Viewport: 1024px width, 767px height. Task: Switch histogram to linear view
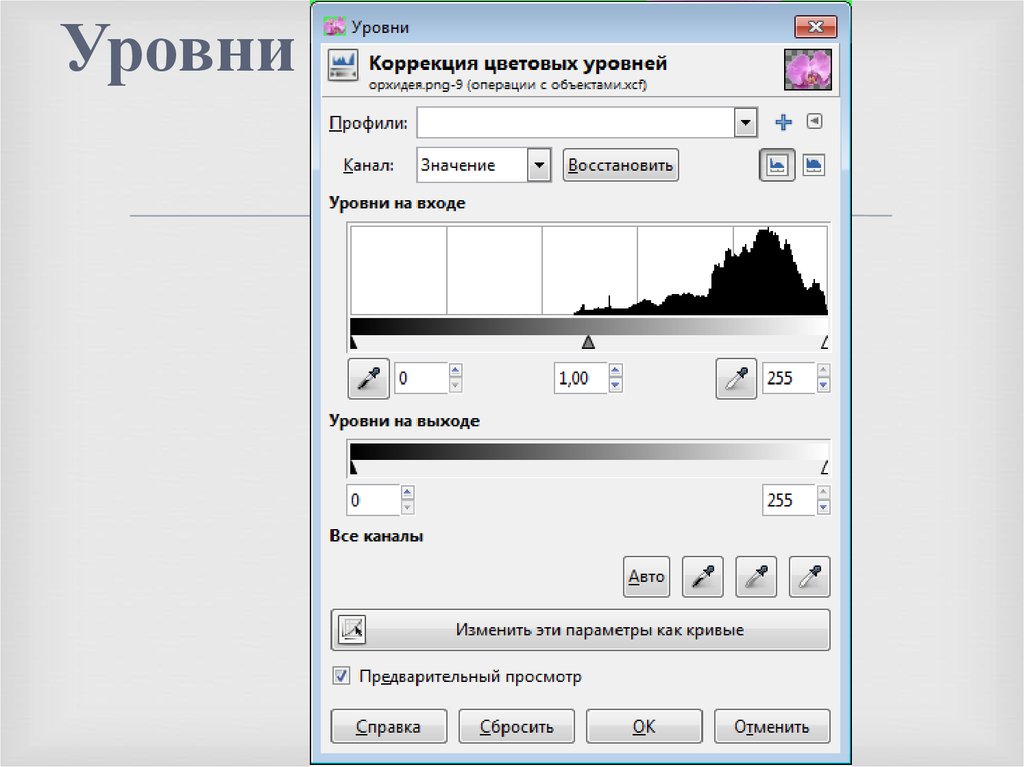[777, 165]
